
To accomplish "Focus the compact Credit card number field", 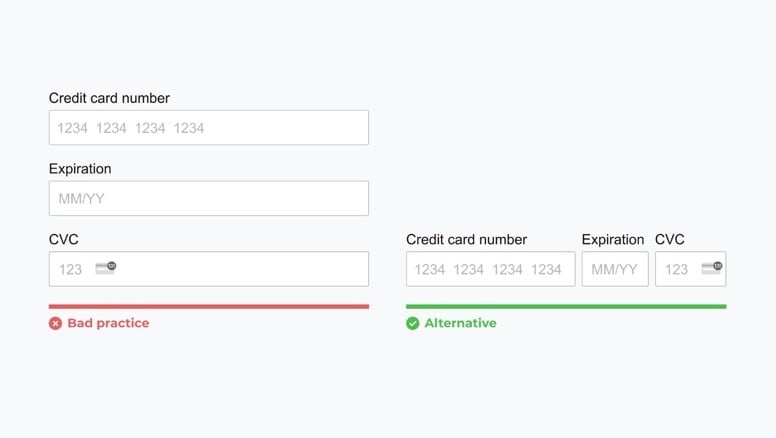I will (490, 269).
